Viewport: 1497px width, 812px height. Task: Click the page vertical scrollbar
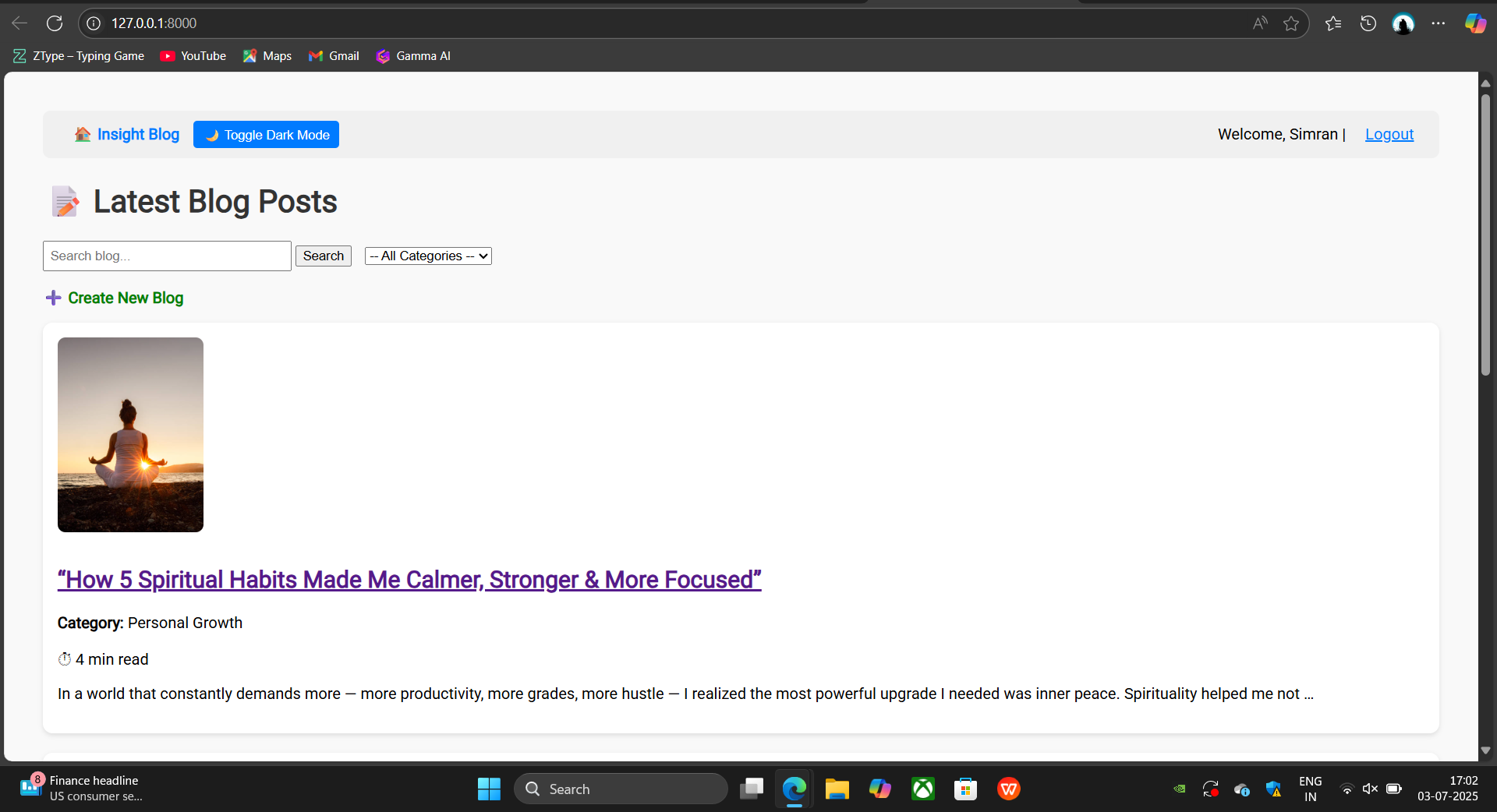pyautogui.click(x=1485, y=234)
